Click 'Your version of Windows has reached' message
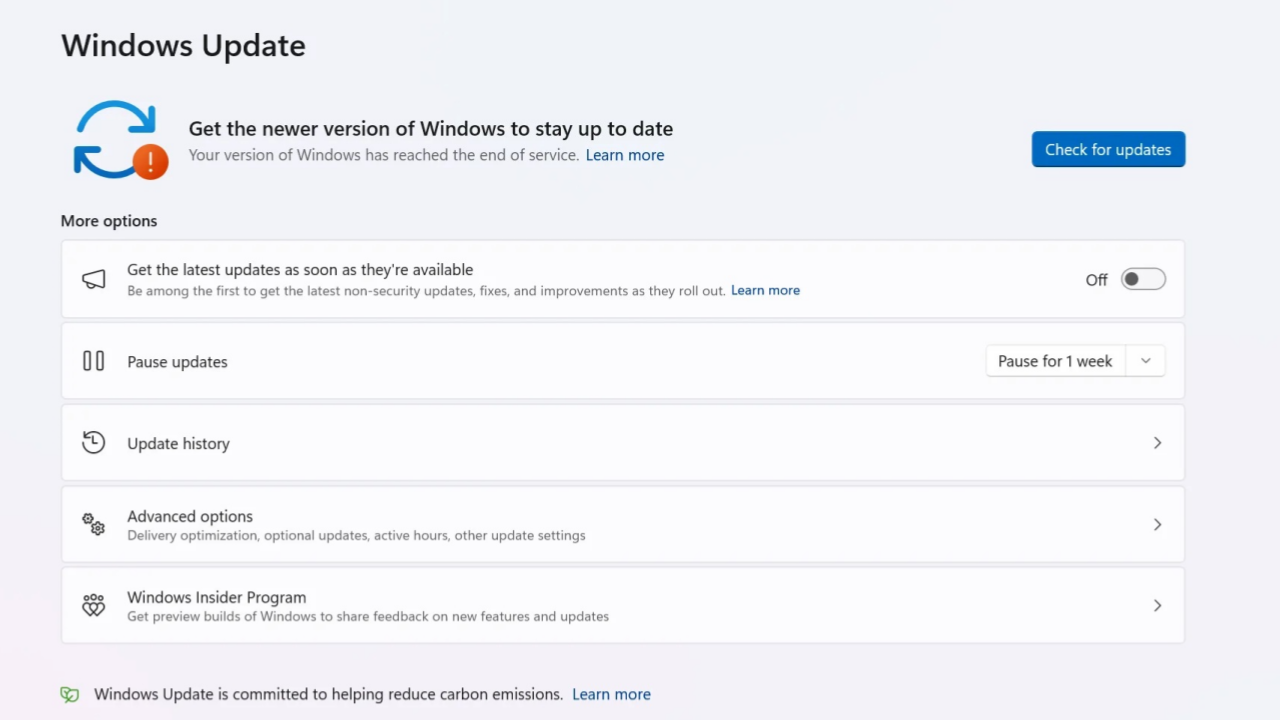 point(384,155)
